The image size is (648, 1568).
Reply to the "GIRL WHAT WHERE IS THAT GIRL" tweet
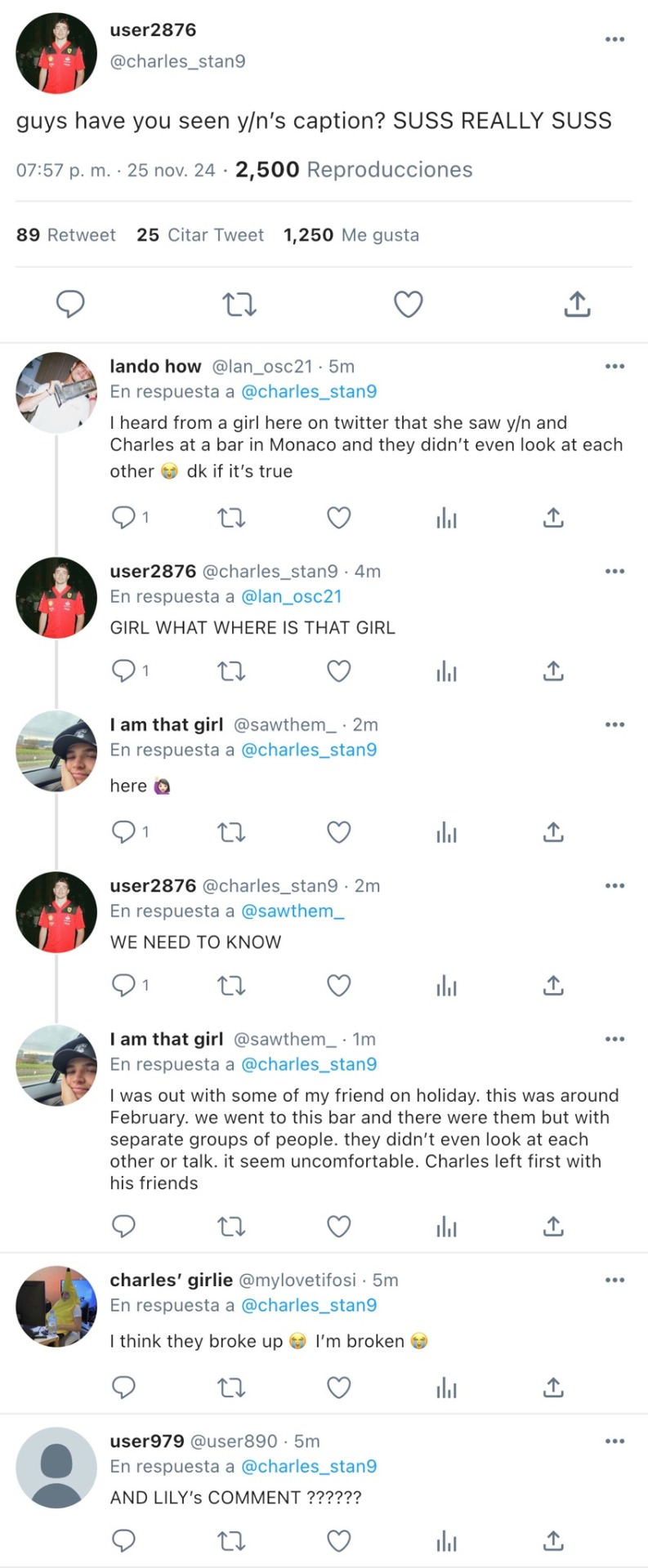pos(123,671)
